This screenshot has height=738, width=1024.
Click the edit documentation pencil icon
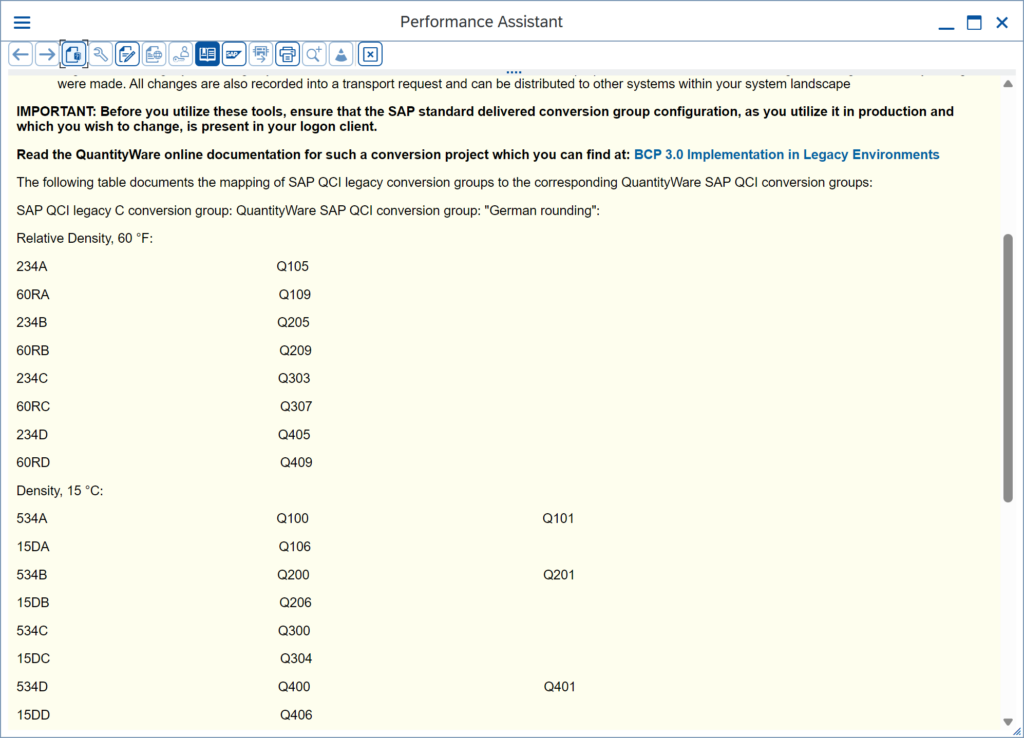point(127,54)
